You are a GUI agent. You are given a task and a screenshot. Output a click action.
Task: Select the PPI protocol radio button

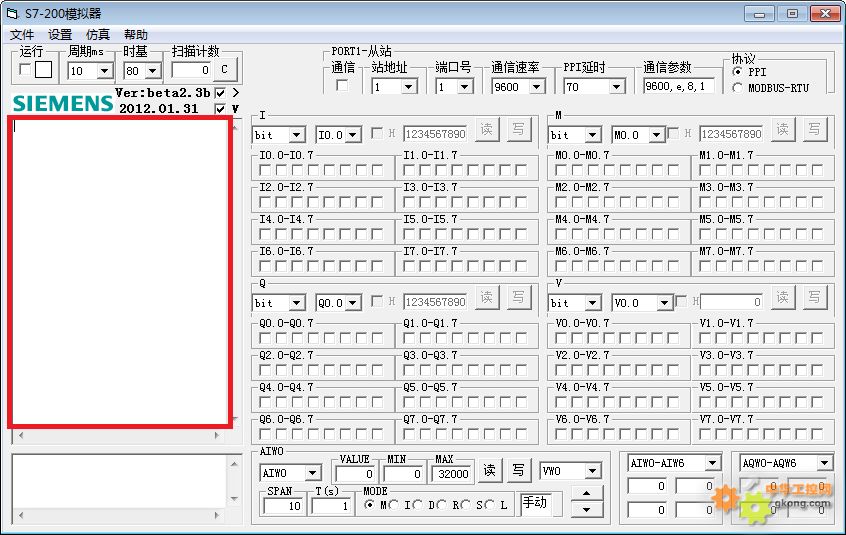[x=738, y=72]
